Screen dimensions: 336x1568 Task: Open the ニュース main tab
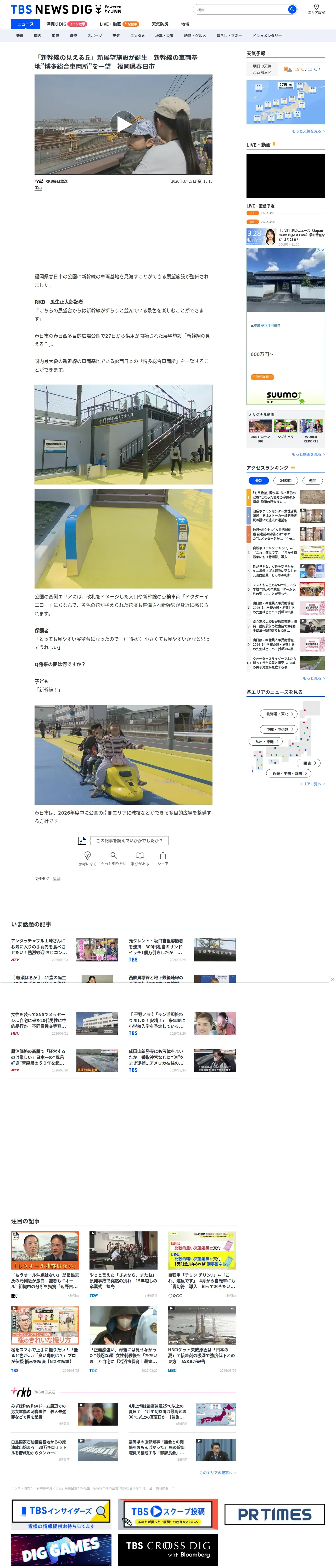pyautogui.click(x=26, y=24)
